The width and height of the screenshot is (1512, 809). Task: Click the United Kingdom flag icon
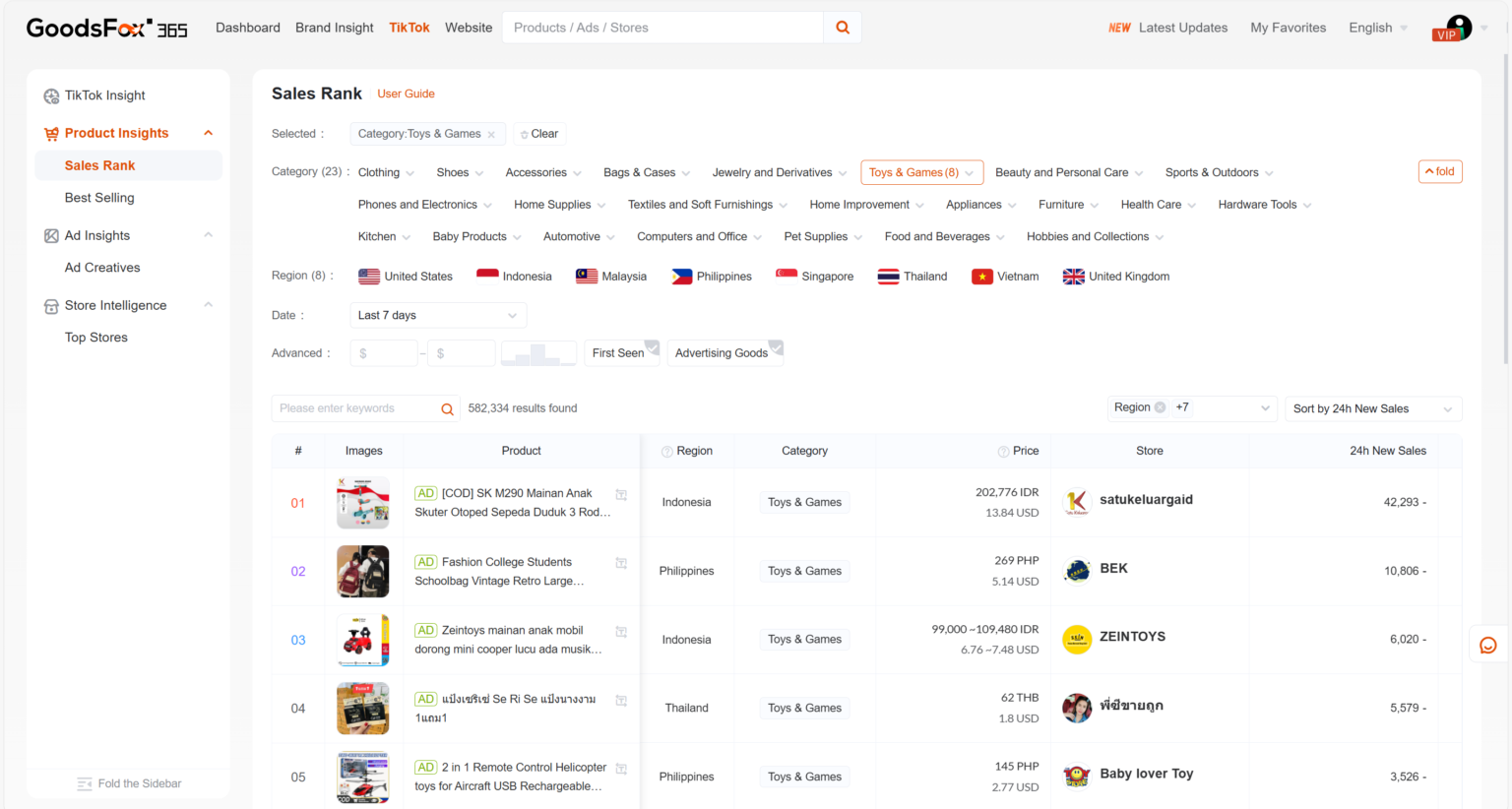coord(1073,277)
